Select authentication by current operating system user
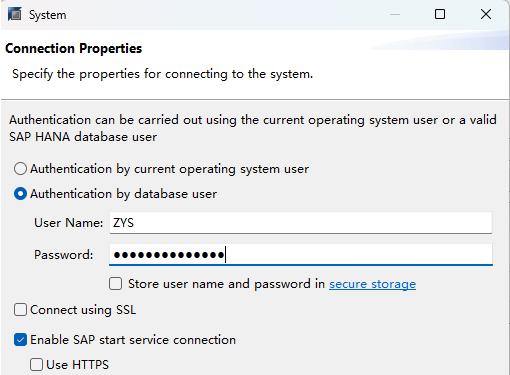The image size is (510, 375). click(20, 169)
